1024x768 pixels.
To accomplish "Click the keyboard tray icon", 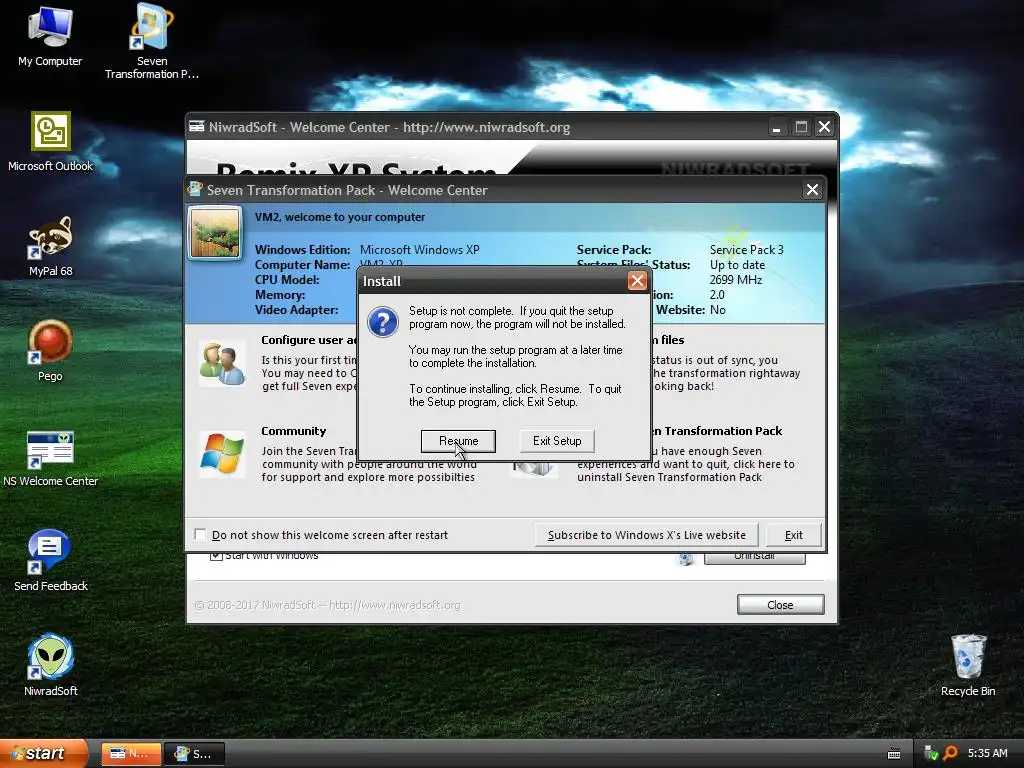I will click(894, 754).
